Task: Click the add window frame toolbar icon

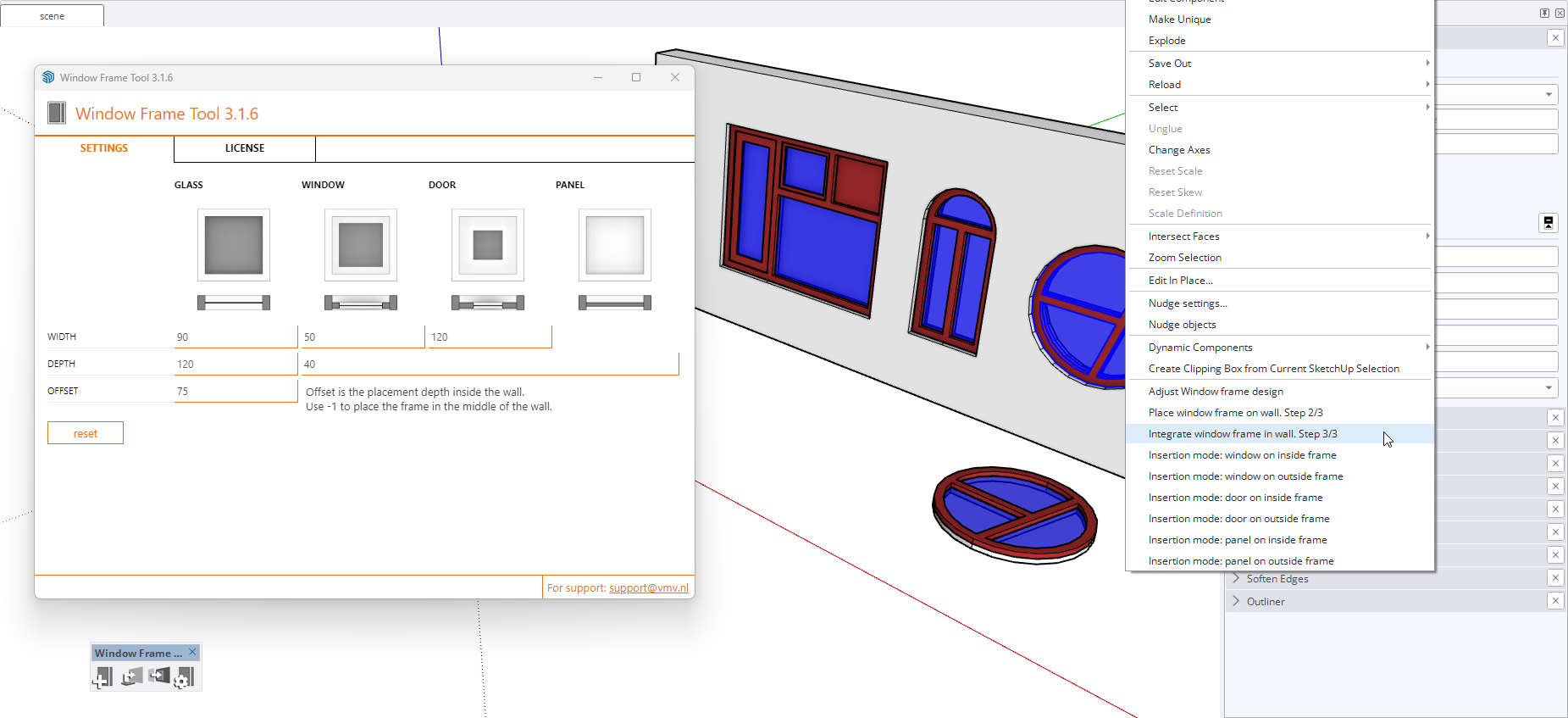Action: pos(103,677)
